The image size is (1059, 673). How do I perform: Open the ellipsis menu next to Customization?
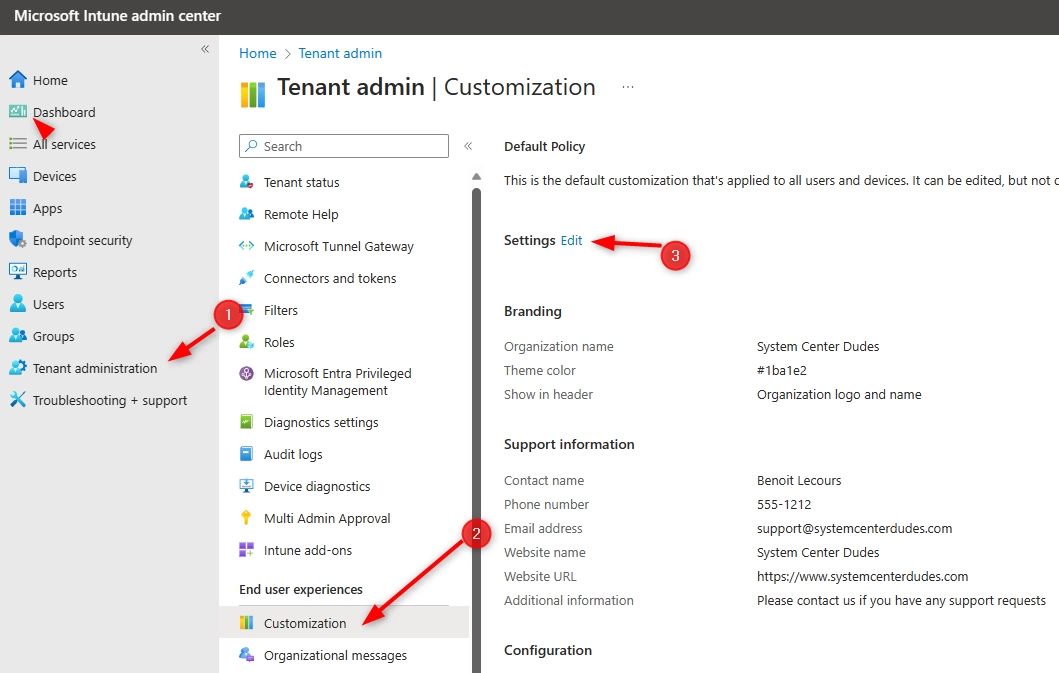pyautogui.click(x=628, y=87)
